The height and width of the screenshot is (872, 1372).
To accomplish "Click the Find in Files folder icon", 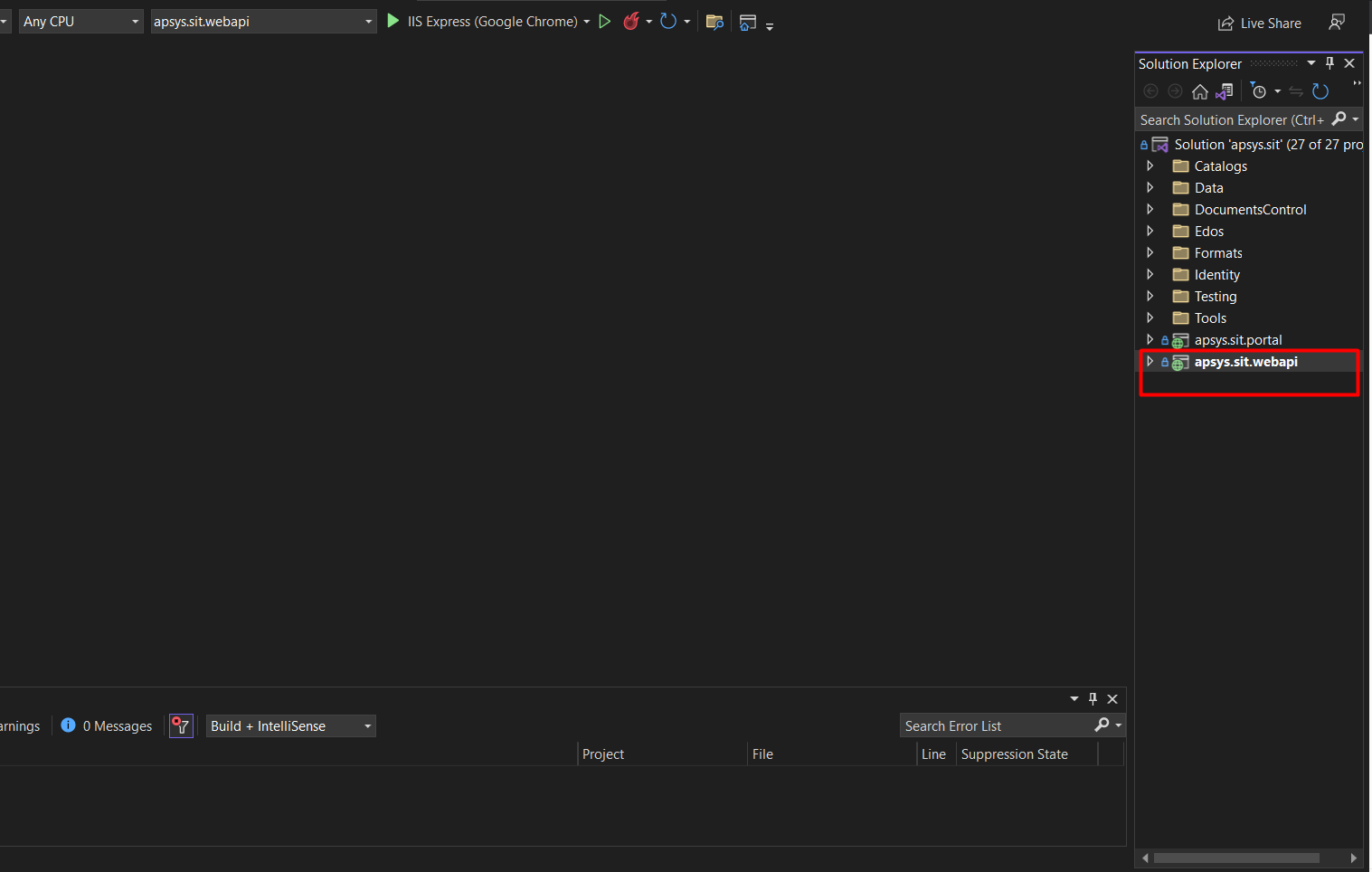I will [x=714, y=22].
